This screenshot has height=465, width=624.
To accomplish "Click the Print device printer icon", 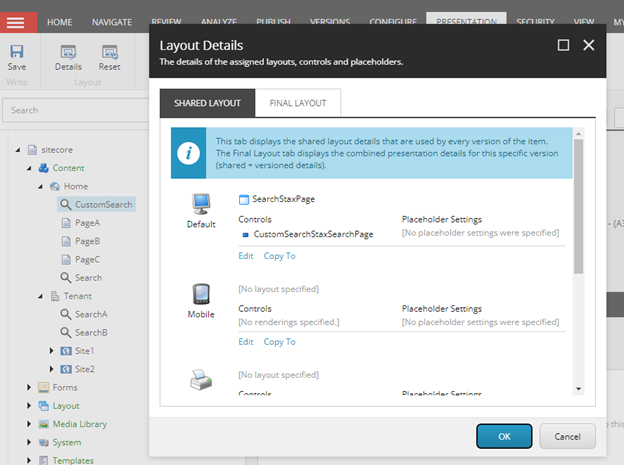I will coord(201,380).
